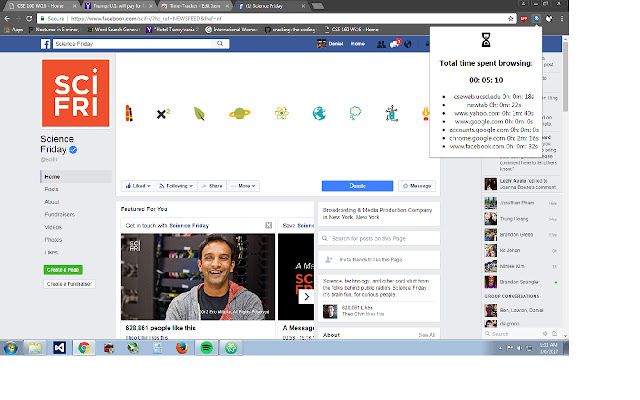Image resolution: width=640 pixels, height=400 pixels.
Task: Open chat with Brandon Spangler
Action: click(x=521, y=282)
